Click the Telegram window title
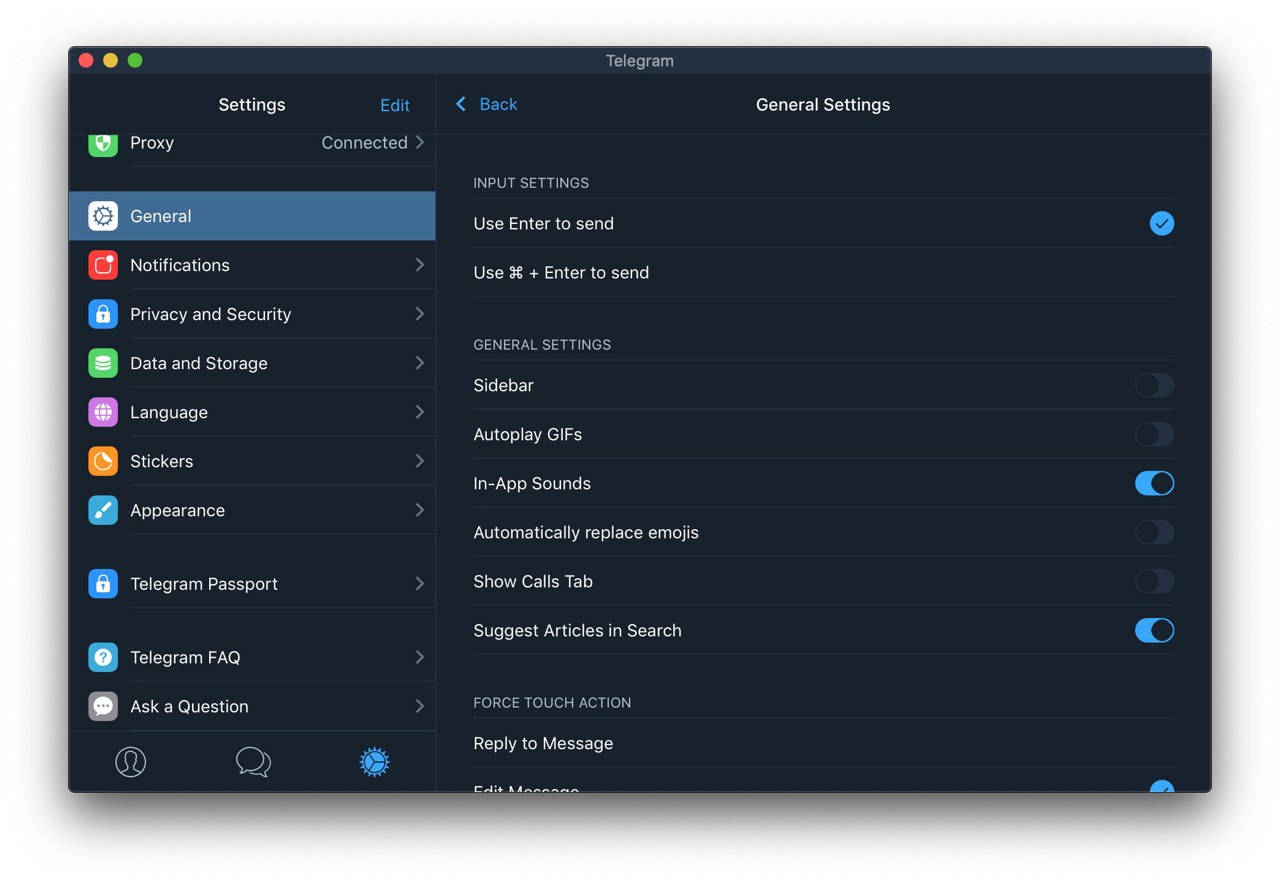1280x883 pixels. [x=640, y=61]
